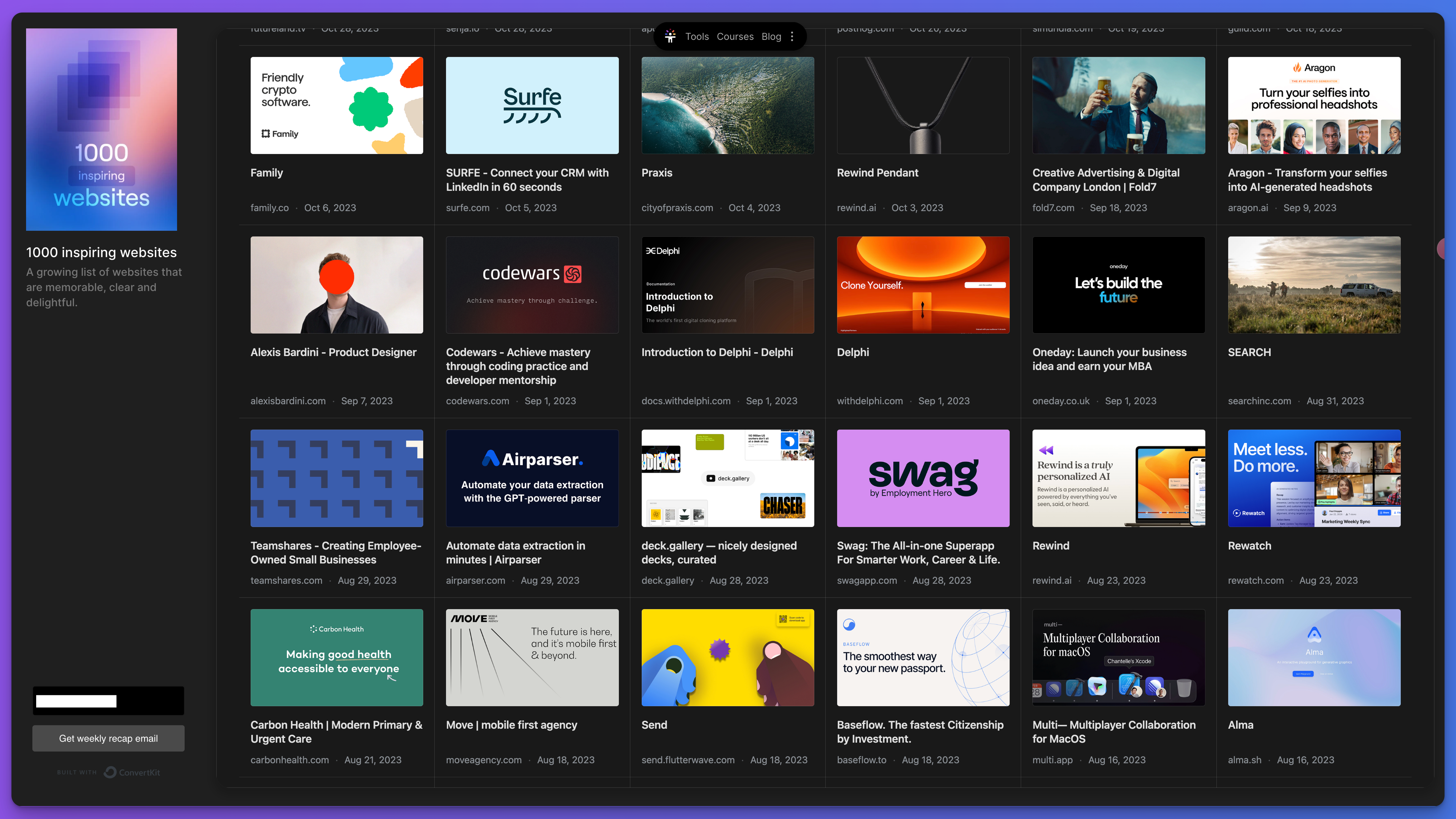
Task: Go to the Blog link
Action: 771,36
